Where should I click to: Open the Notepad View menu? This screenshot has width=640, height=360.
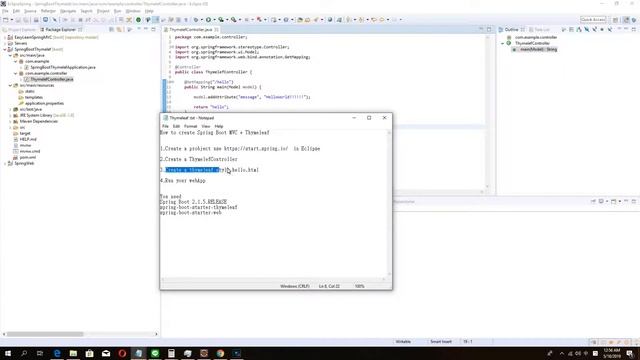(x=206, y=126)
